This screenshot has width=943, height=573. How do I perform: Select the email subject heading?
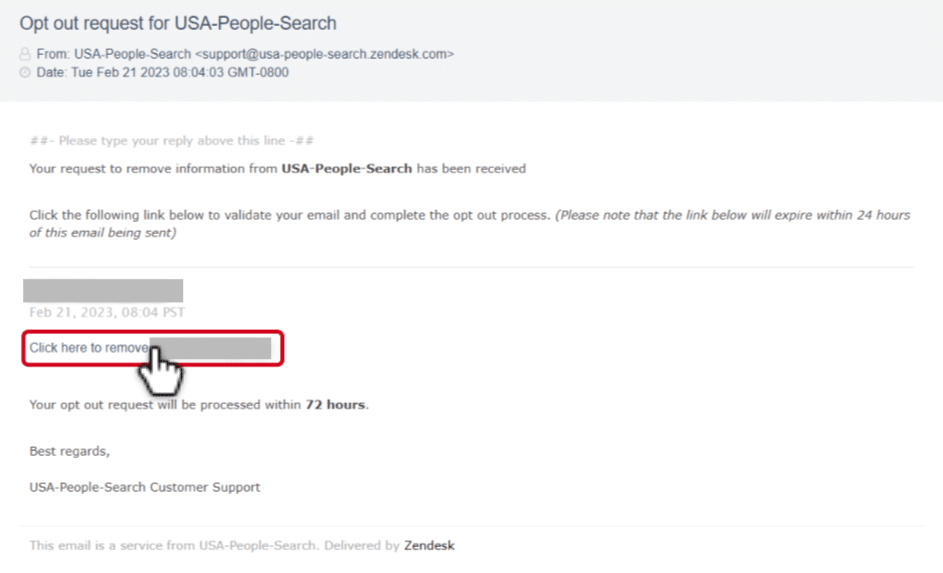point(178,22)
